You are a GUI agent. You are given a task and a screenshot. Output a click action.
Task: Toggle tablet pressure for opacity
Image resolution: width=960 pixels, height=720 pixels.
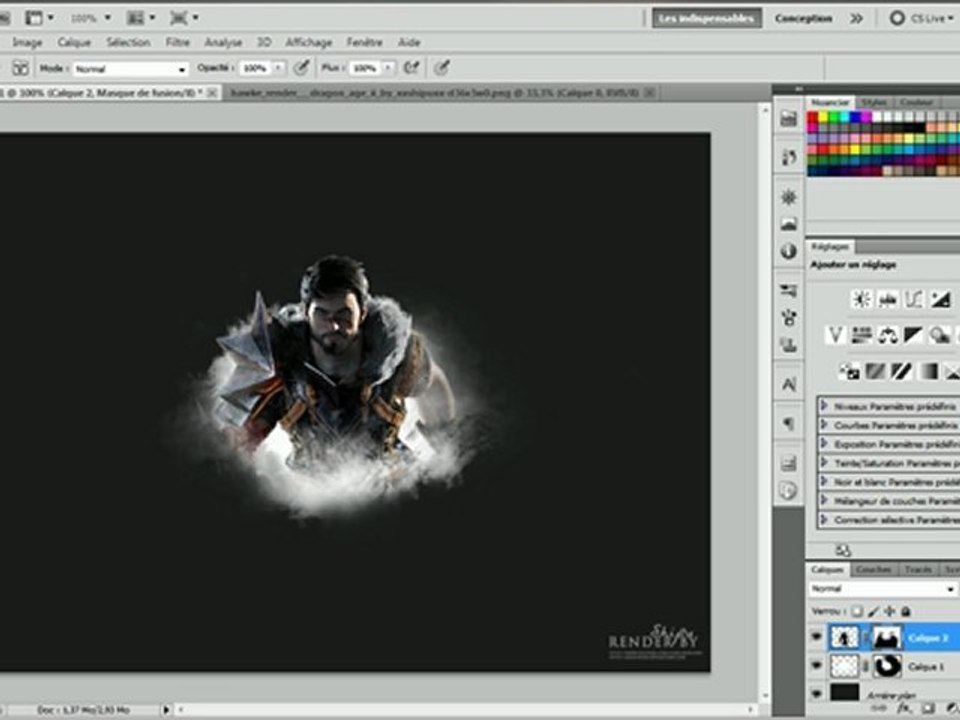[x=301, y=68]
